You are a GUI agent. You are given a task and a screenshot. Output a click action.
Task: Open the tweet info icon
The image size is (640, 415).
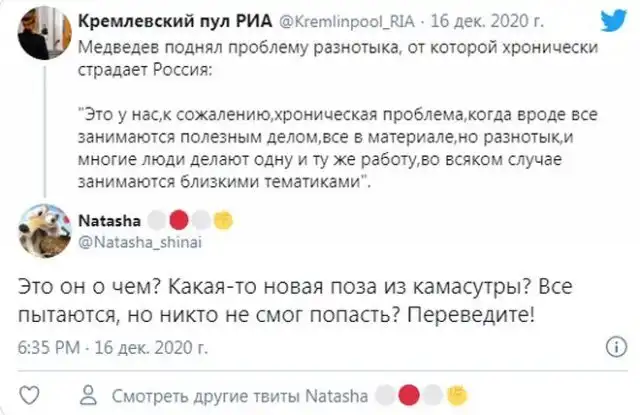point(617,348)
